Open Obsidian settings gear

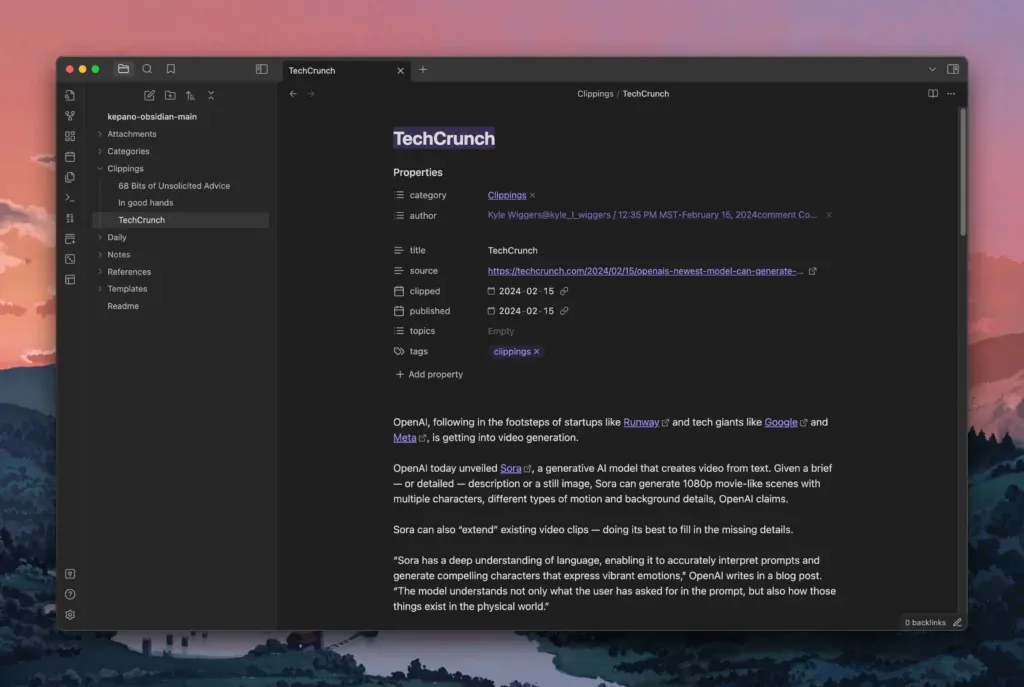click(x=70, y=615)
